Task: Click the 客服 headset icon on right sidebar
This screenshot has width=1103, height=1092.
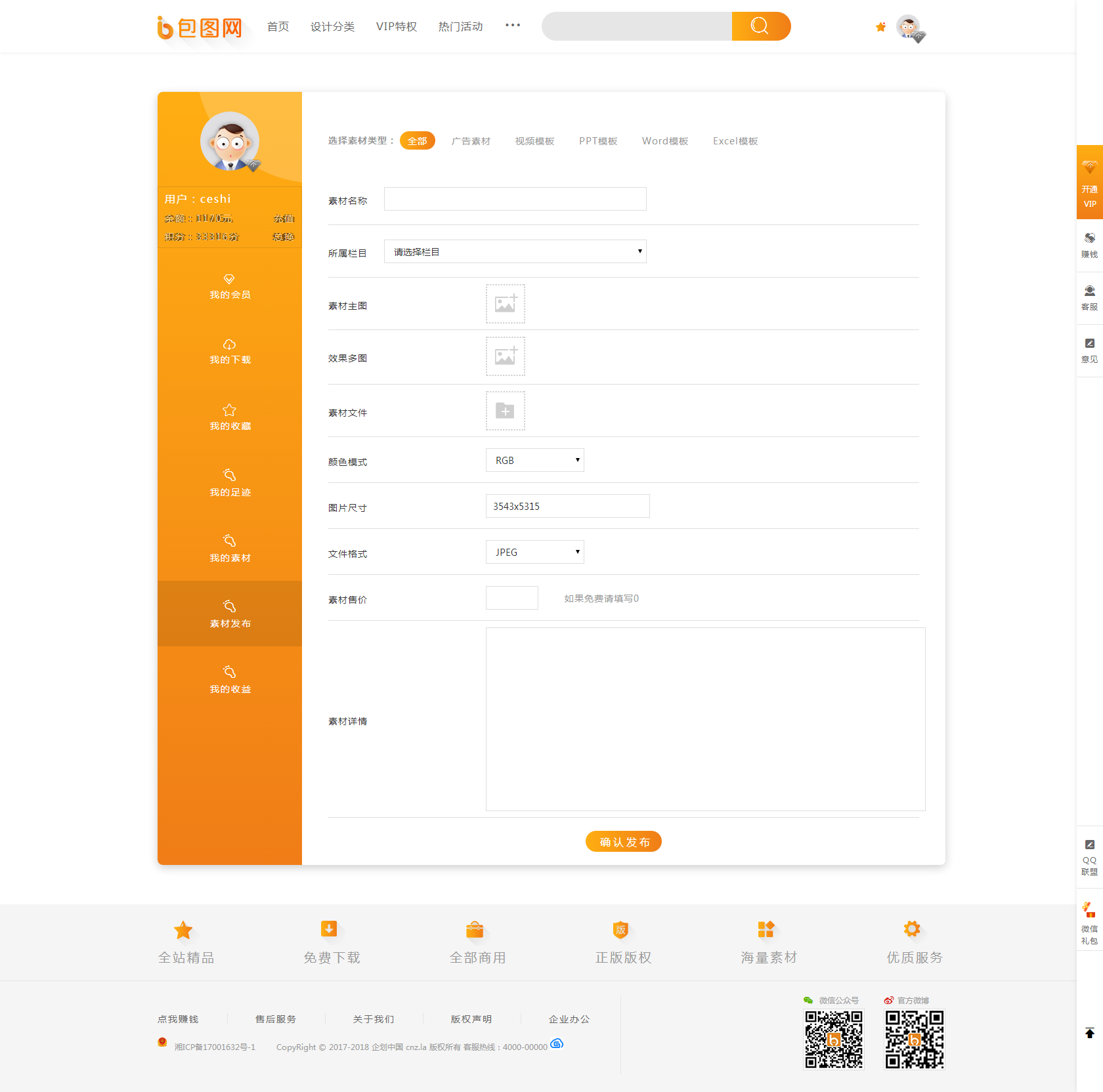Action: (x=1090, y=291)
